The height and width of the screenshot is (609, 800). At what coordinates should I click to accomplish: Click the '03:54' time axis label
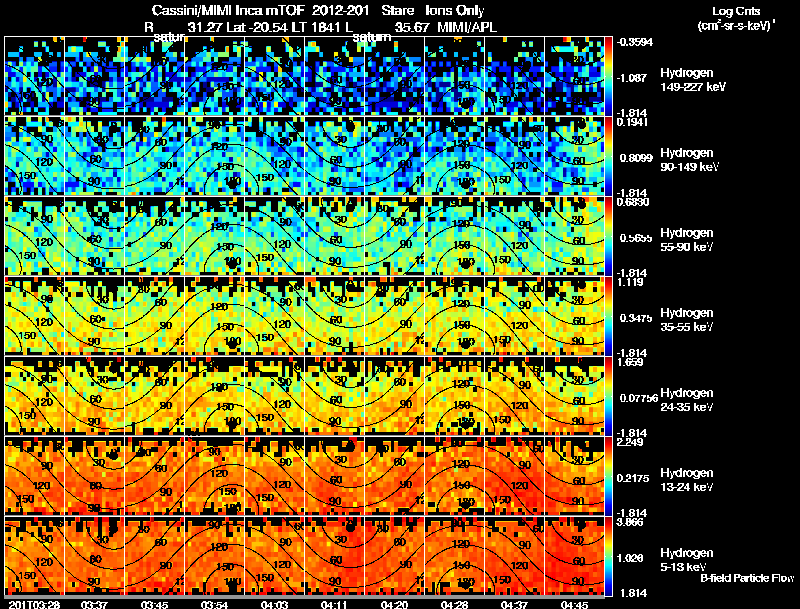click(214, 604)
